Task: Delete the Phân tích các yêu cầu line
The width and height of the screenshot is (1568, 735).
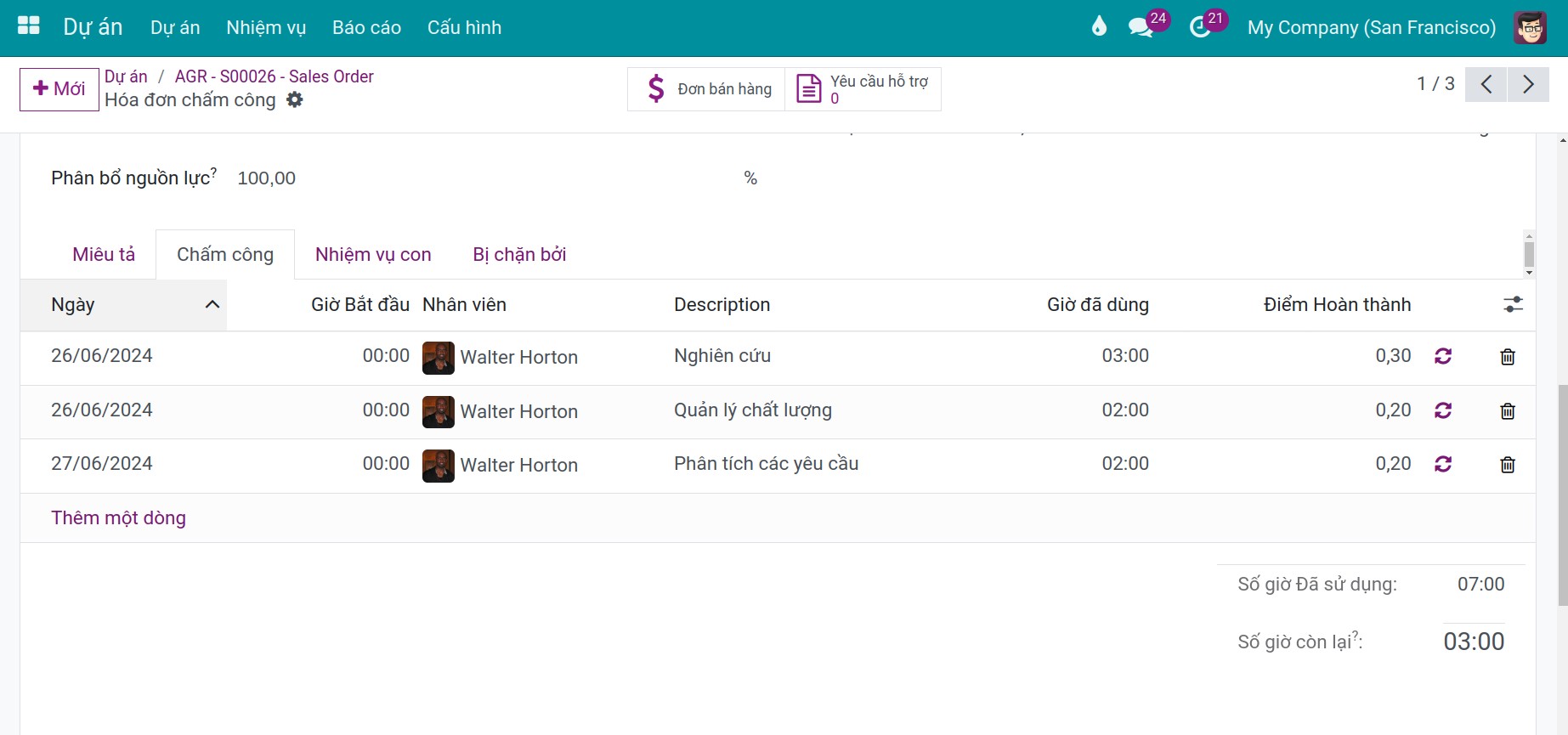Action: [1508, 465]
